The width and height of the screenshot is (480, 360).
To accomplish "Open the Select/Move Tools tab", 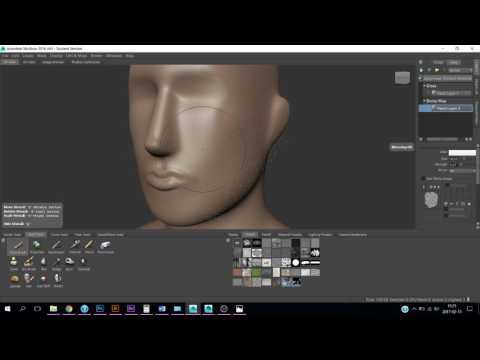I will tap(110, 235).
